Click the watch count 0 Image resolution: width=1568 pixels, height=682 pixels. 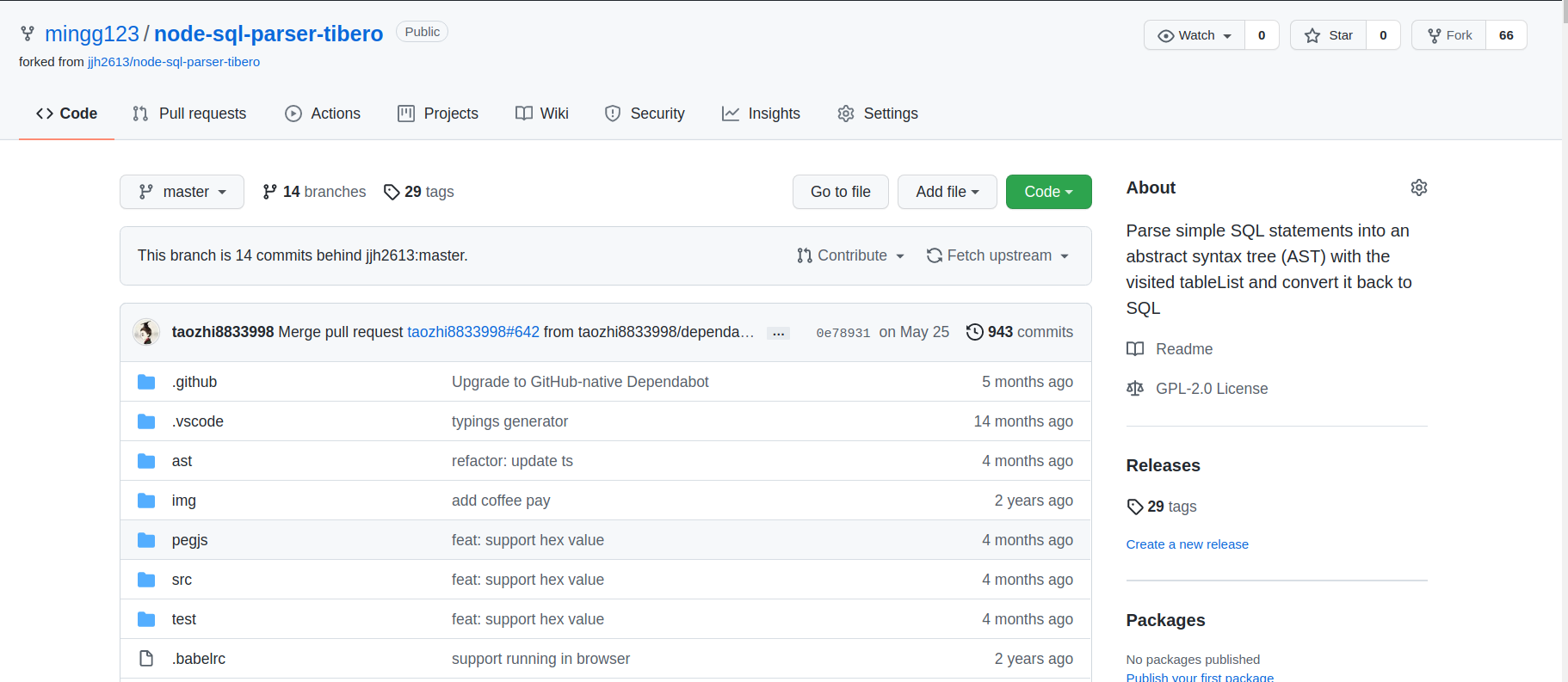click(1262, 35)
